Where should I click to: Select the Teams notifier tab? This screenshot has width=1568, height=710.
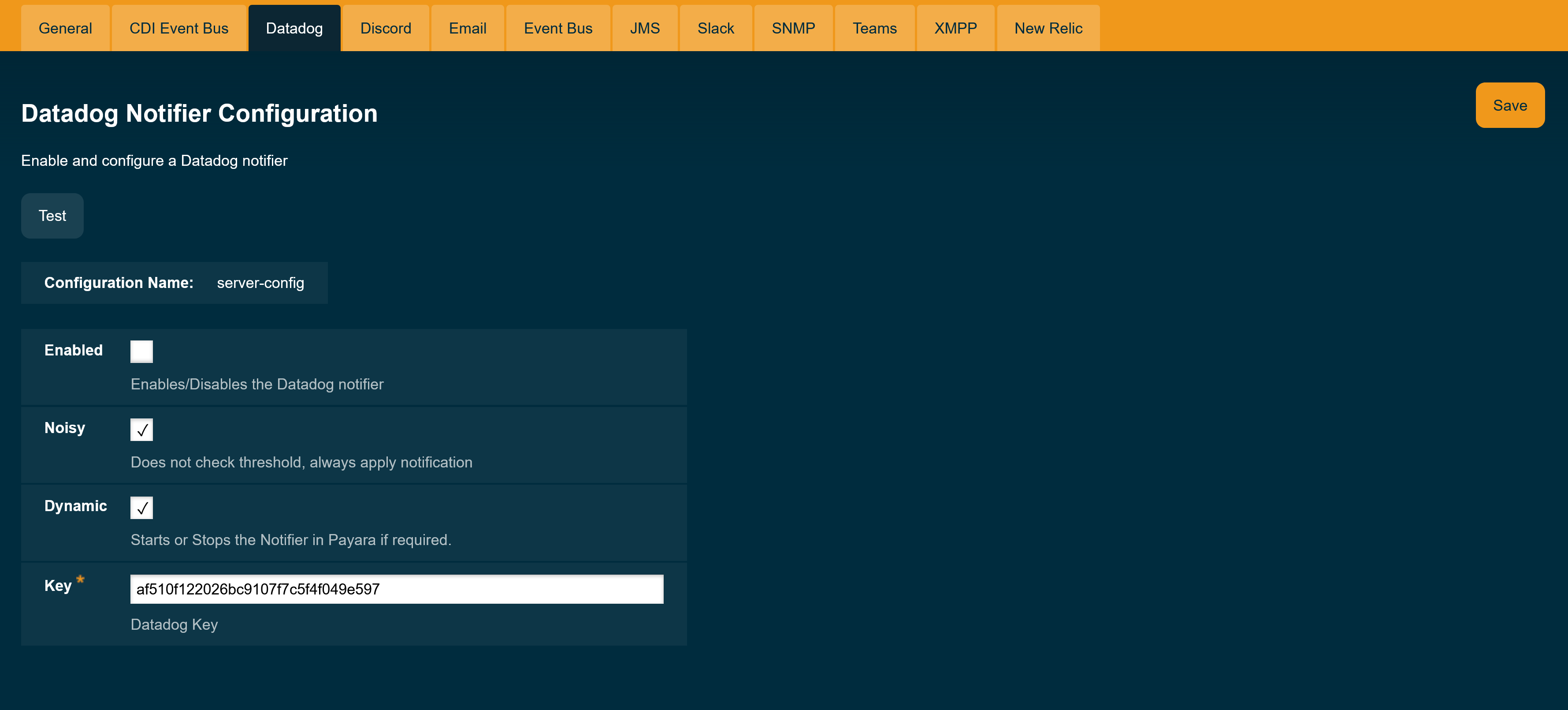coord(874,27)
